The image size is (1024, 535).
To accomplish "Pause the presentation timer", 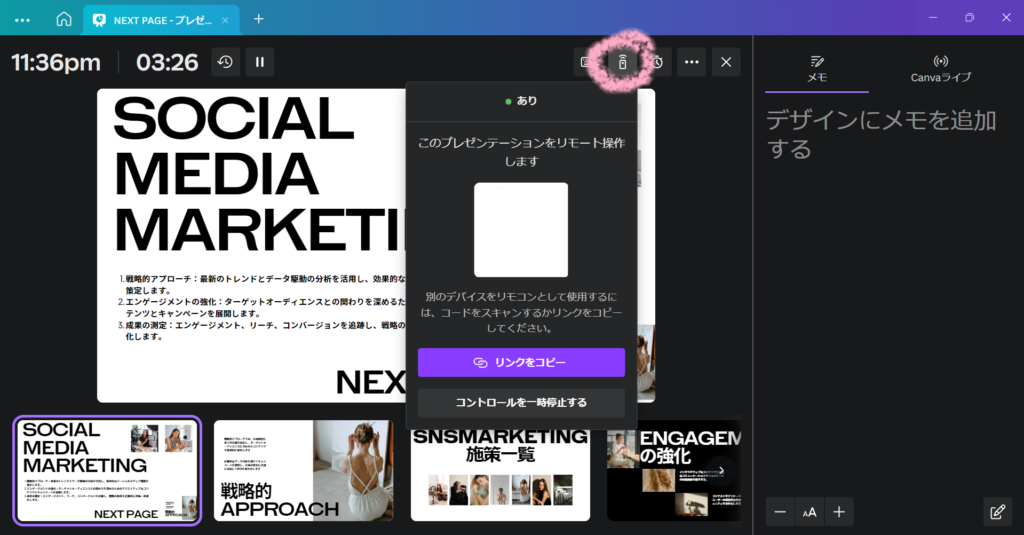I will [x=260, y=62].
